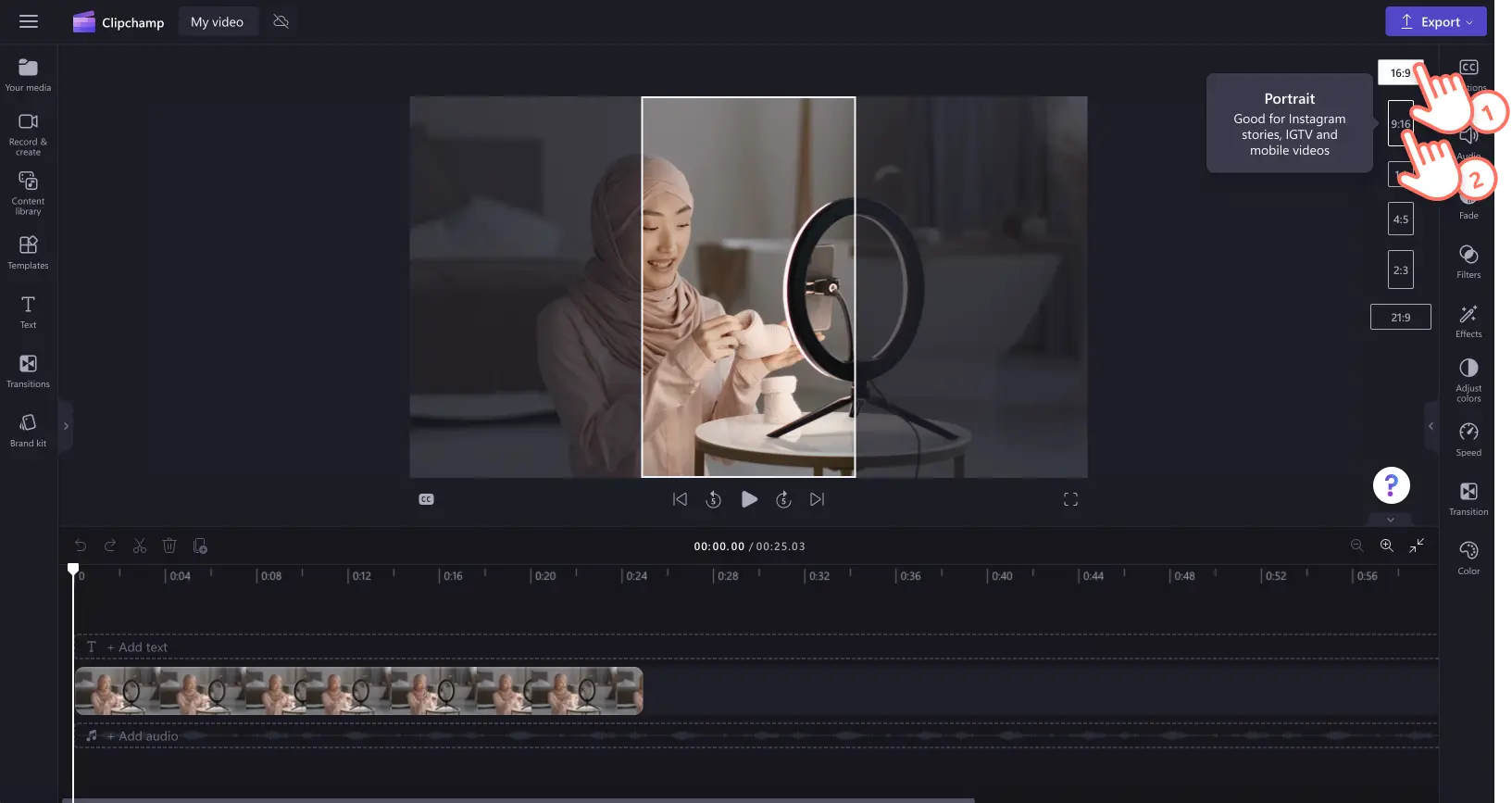Select the 21:9 aspect ratio
Image resolution: width=1512 pixels, height=803 pixels.
(1401, 317)
